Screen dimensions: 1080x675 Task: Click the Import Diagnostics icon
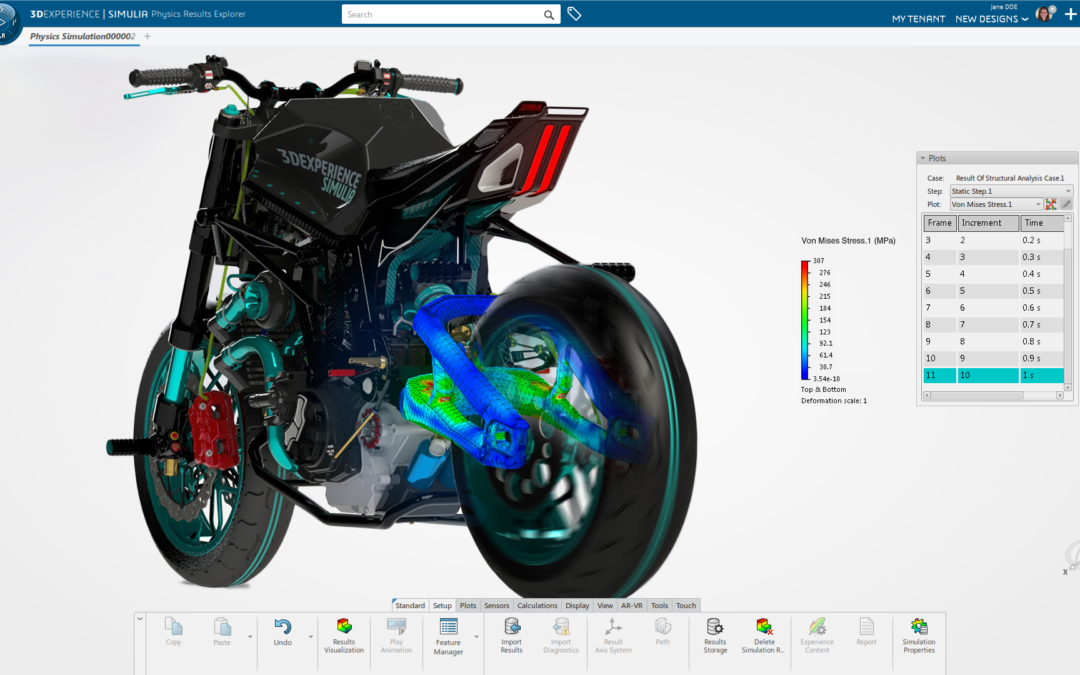click(x=561, y=626)
